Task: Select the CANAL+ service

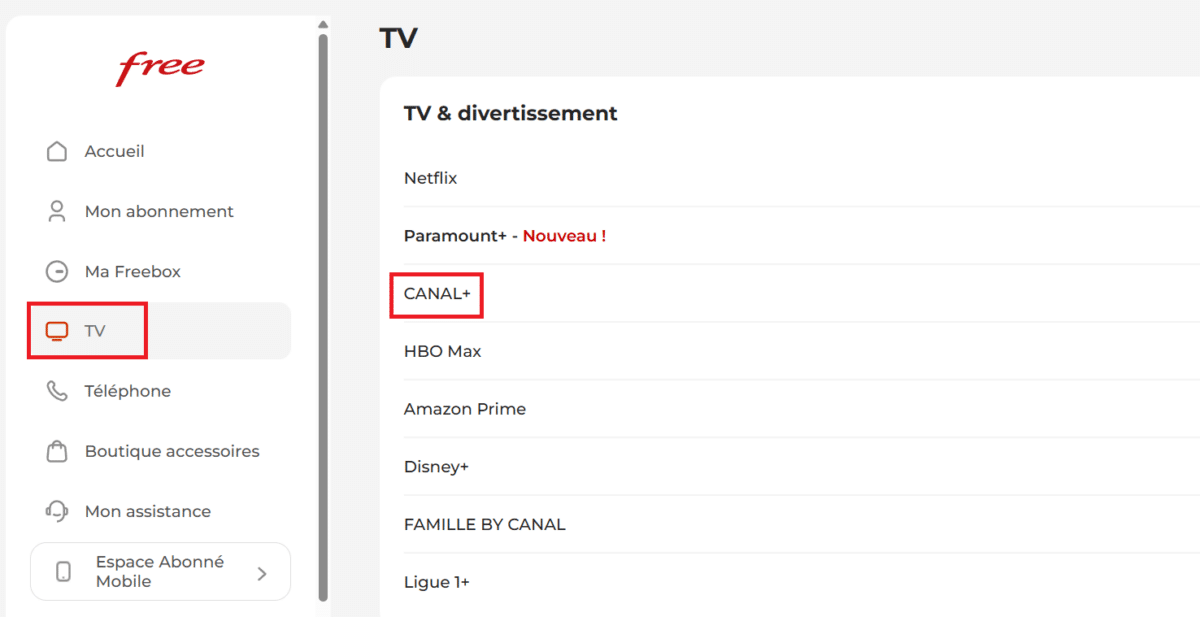Action: (x=435, y=294)
